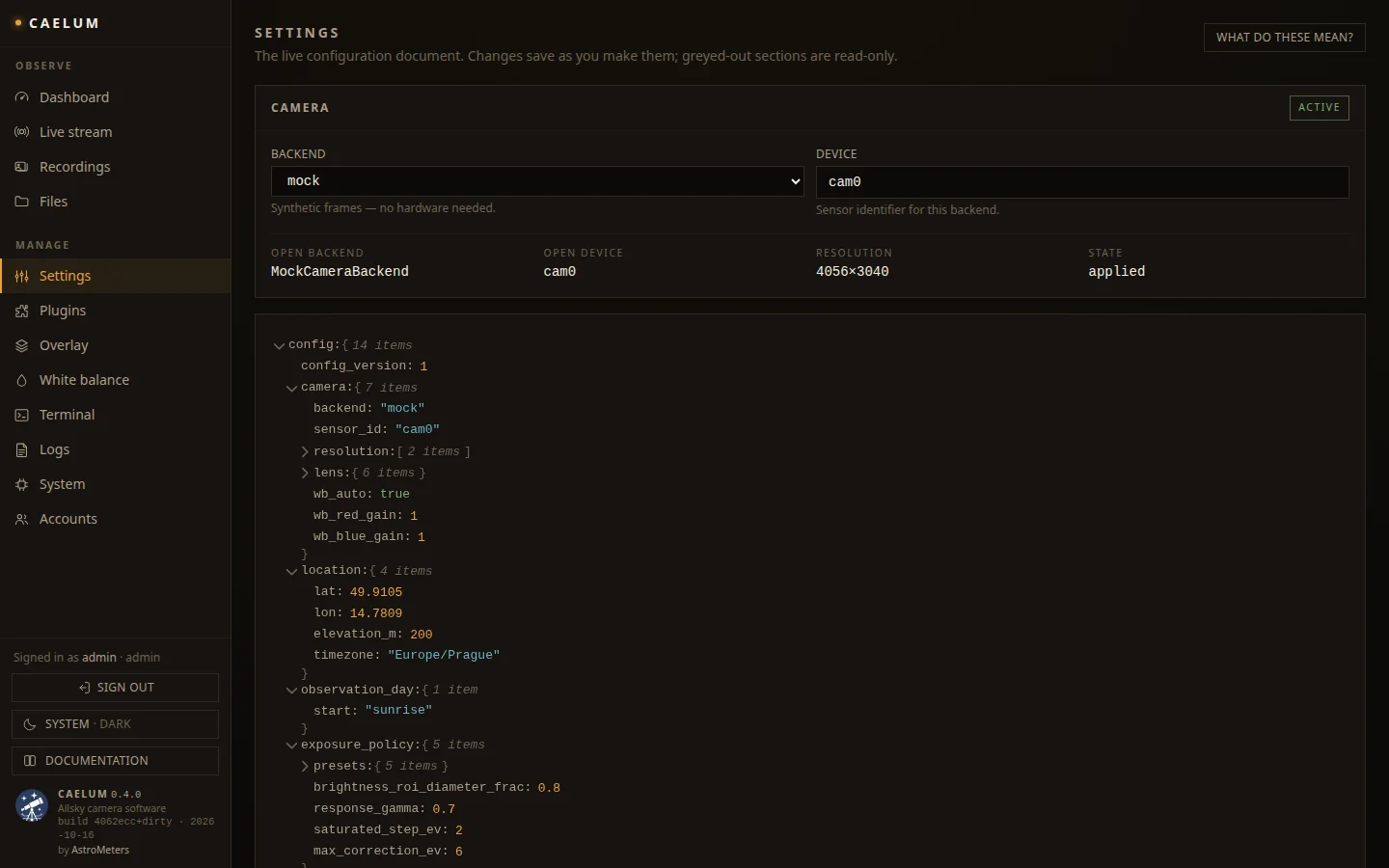This screenshot has width=1389, height=868.
Task: Toggle the System · Dark theme button
Action: pos(115,724)
